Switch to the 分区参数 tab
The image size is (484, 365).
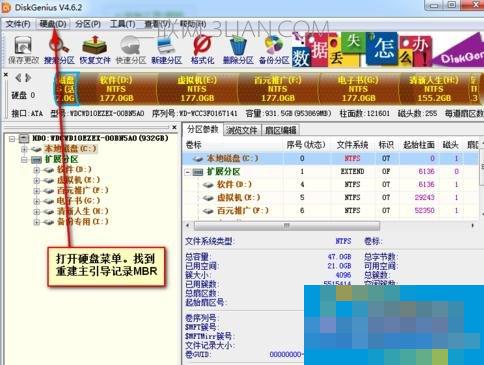(202, 129)
